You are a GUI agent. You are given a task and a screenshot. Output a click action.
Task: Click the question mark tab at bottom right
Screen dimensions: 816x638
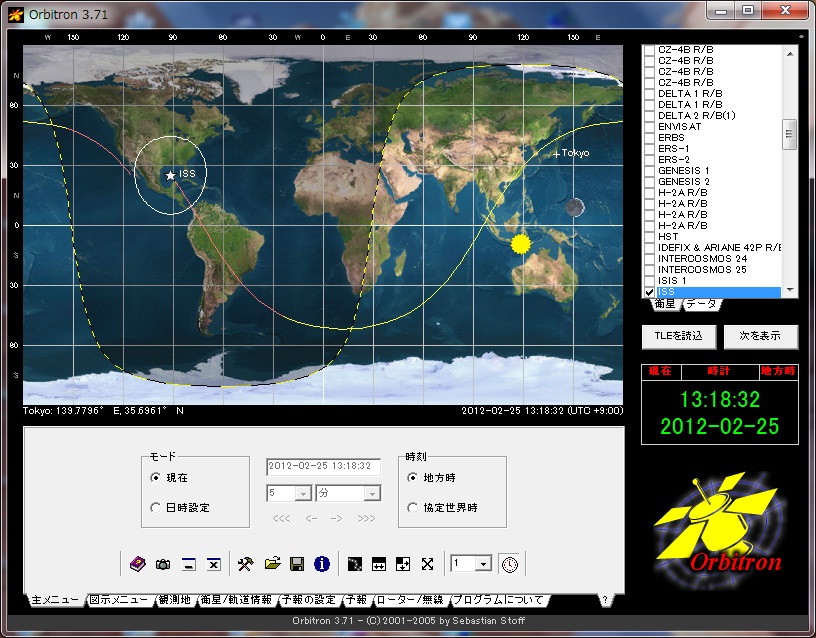(x=605, y=600)
